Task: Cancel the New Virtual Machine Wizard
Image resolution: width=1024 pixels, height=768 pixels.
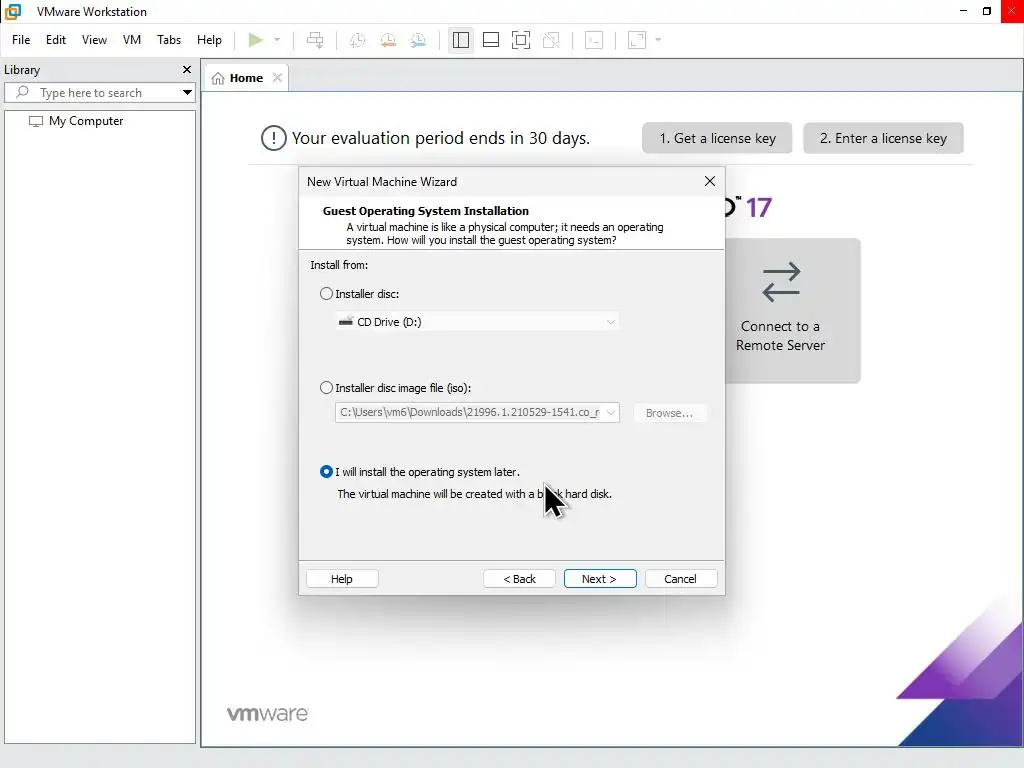Action: [680, 579]
